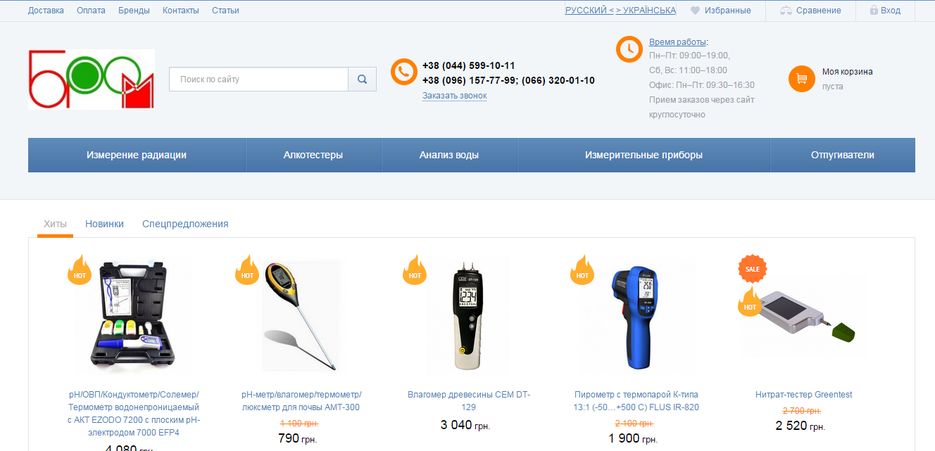Click Вход to log in
The height and width of the screenshot is (451, 935).
tap(891, 10)
